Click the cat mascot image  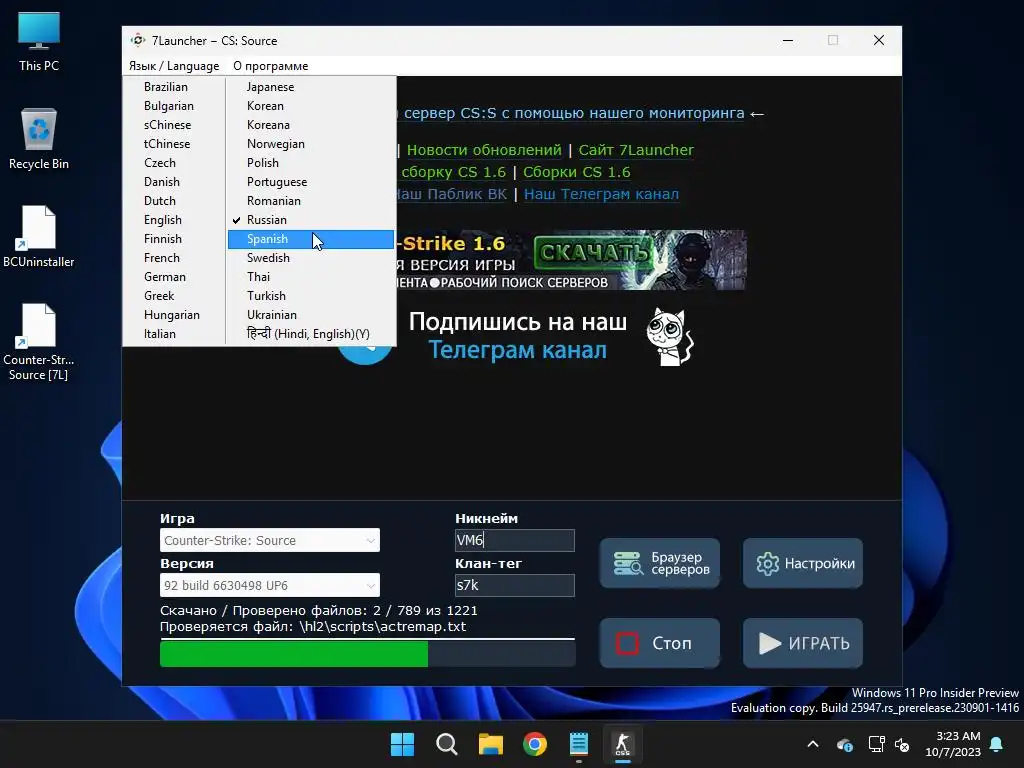pyautogui.click(x=670, y=336)
